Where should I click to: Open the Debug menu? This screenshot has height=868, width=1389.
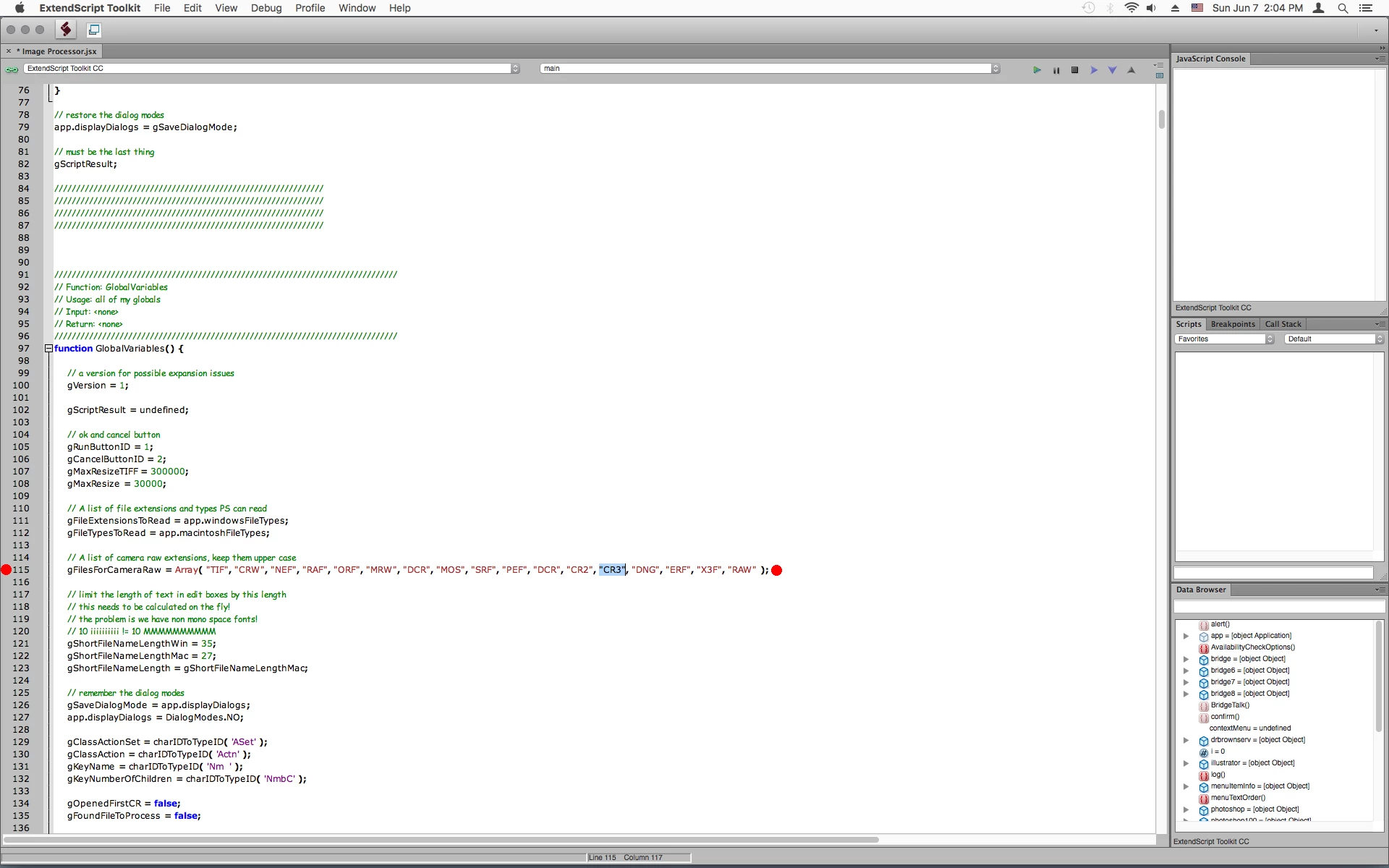(x=266, y=8)
